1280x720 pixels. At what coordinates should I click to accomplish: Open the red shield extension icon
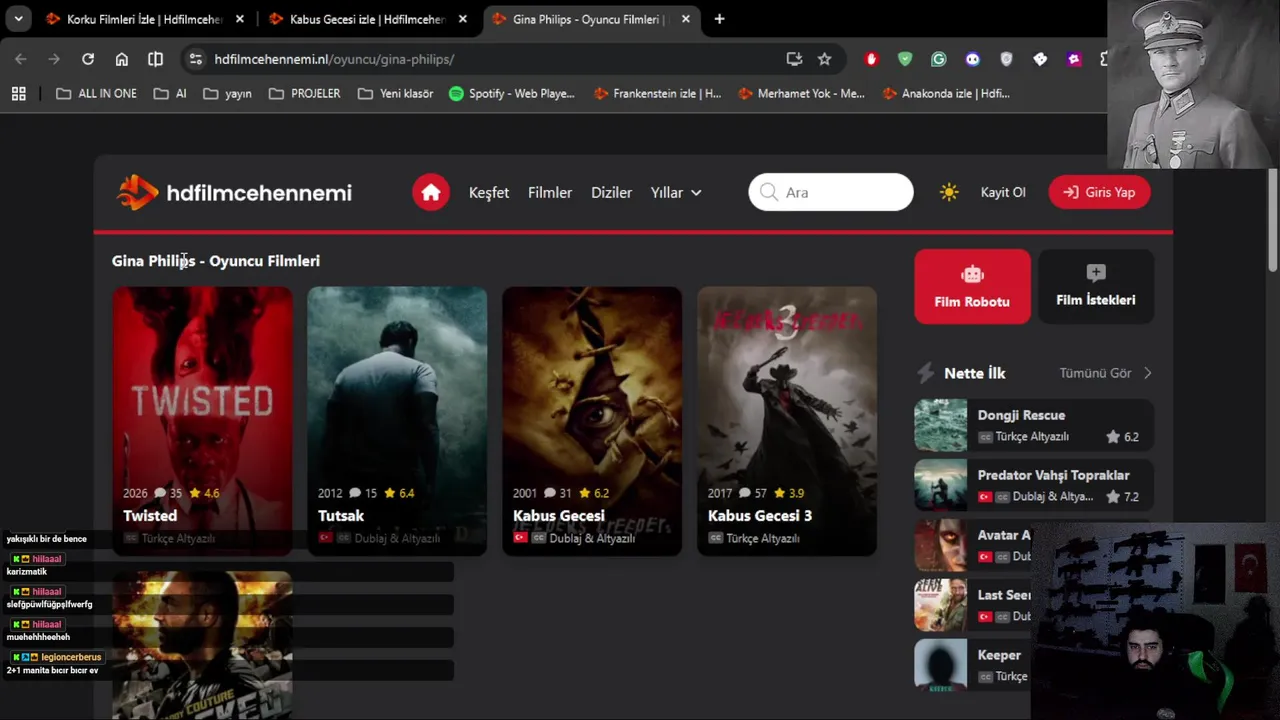pos(871,59)
